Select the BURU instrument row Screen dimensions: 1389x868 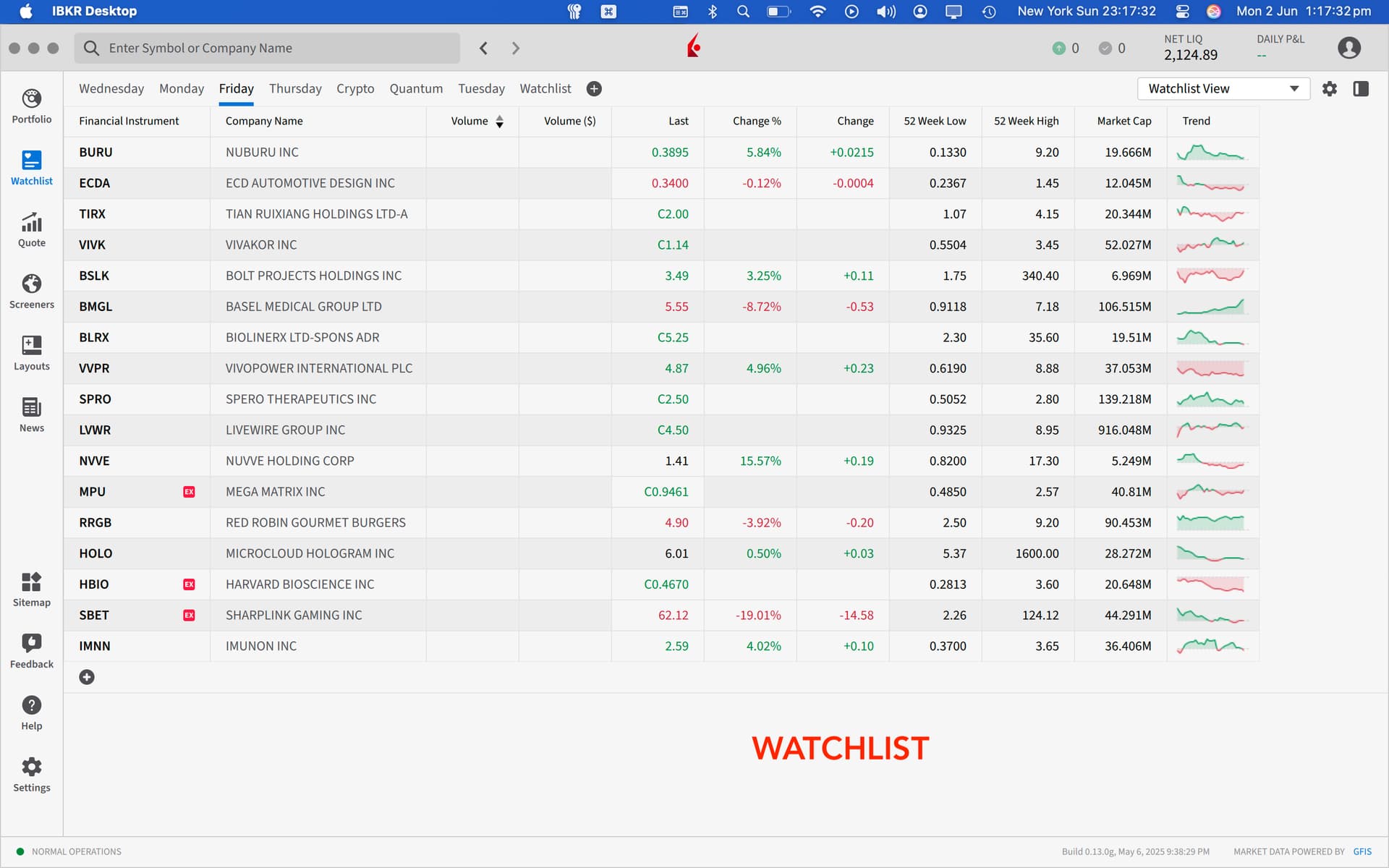(x=661, y=153)
